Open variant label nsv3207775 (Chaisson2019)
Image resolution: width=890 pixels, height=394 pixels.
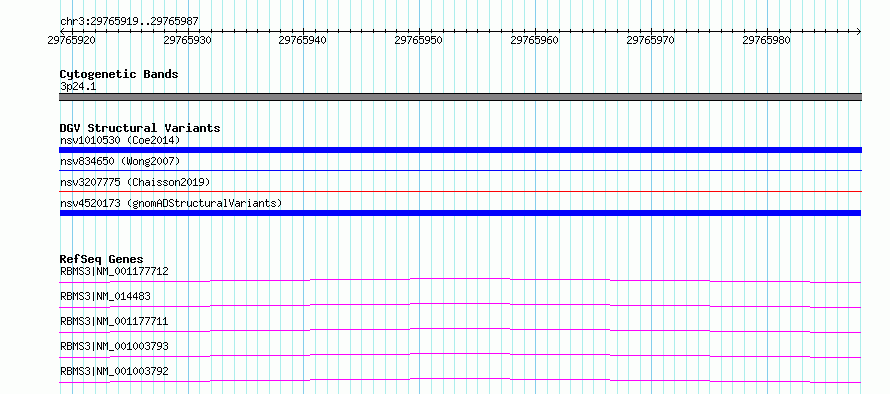tap(135, 182)
